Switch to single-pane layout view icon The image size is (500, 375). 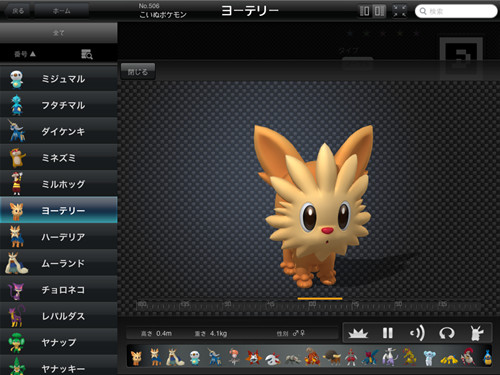[365, 11]
